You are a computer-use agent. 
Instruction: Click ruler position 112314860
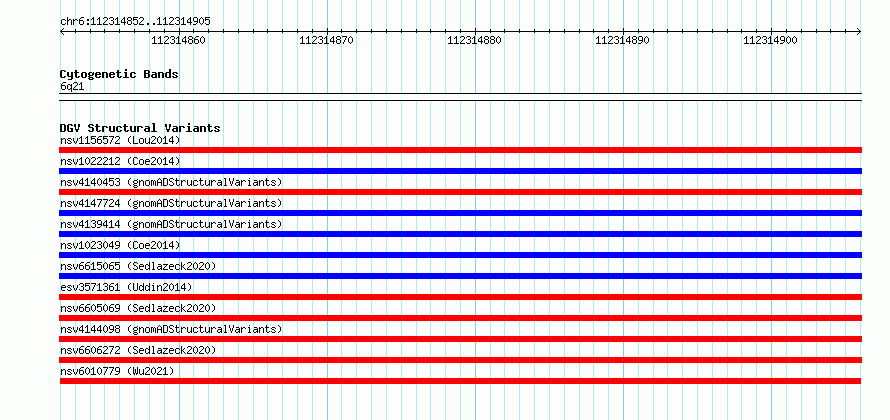pyautogui.click(x=179, y=40)
